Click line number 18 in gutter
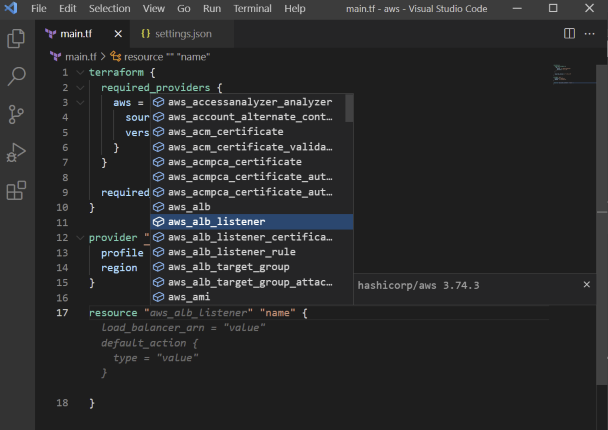Viewport: 608px width, 430px height. (x=62, y=403)
